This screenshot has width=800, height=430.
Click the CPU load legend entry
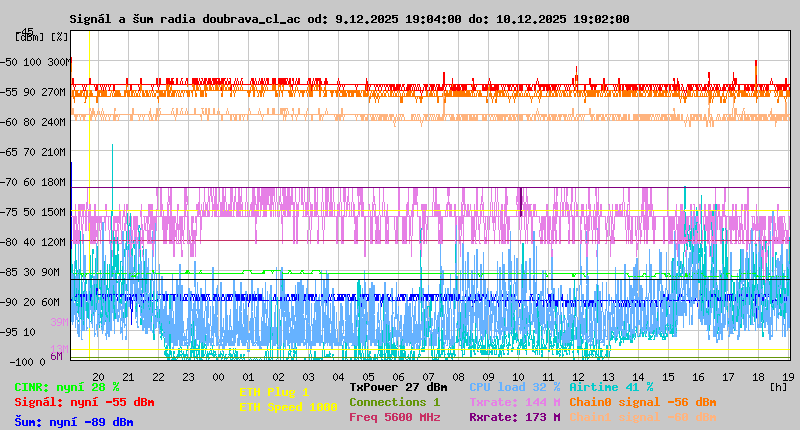coord(514,386)
